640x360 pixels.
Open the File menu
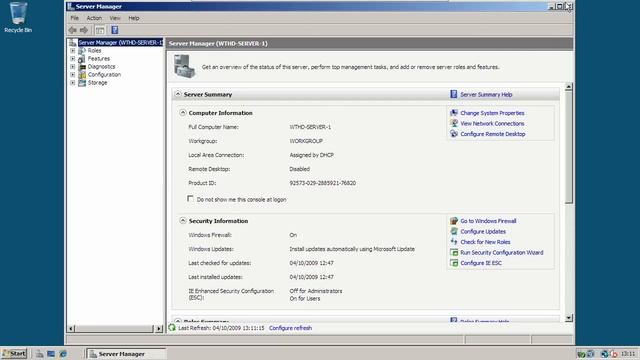74,18
